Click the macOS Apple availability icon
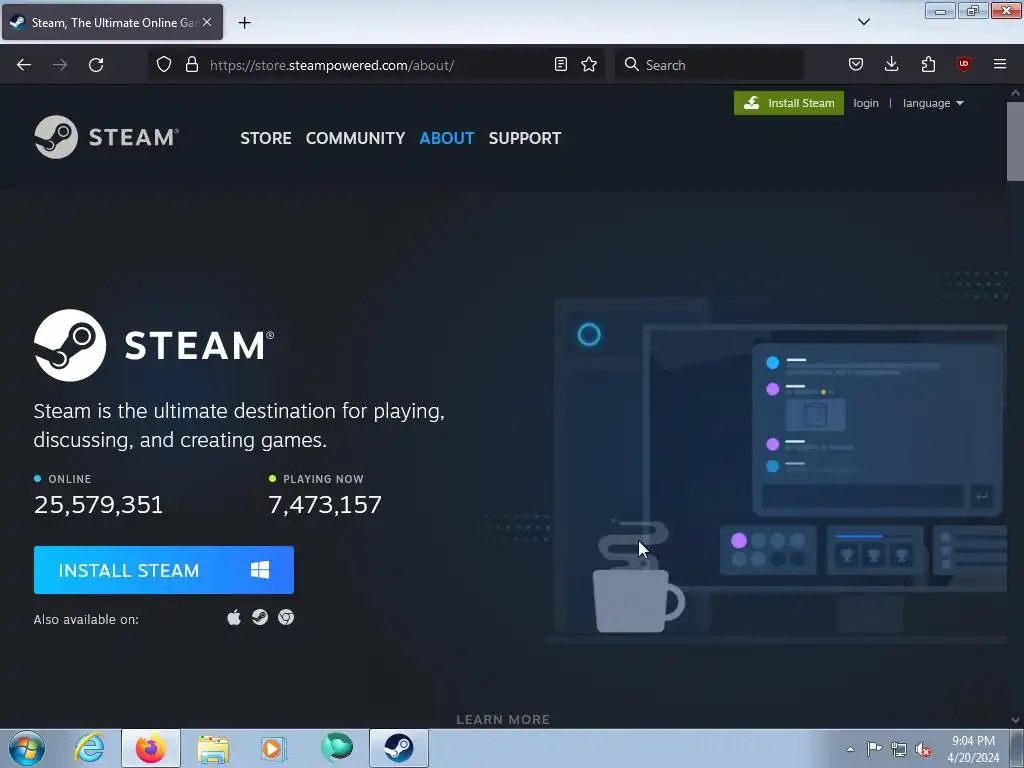 tap(234, 617)
